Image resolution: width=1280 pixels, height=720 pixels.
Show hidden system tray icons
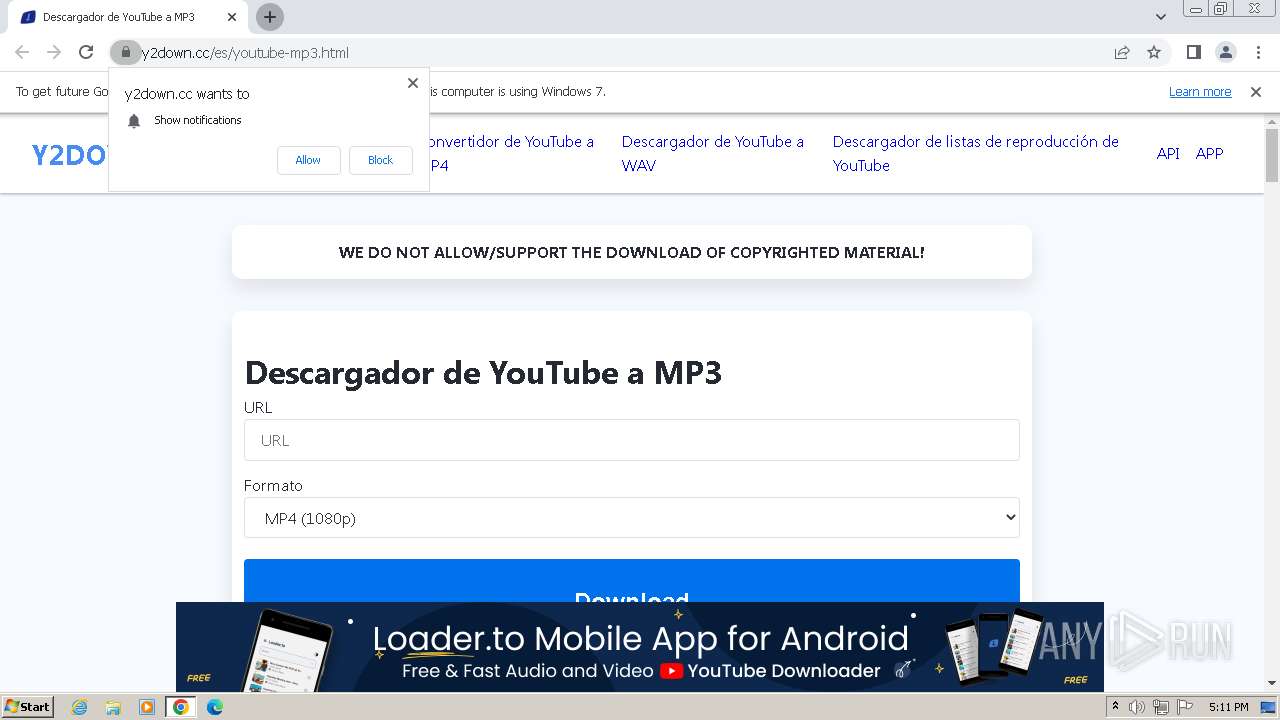[x=1116, y=707]
